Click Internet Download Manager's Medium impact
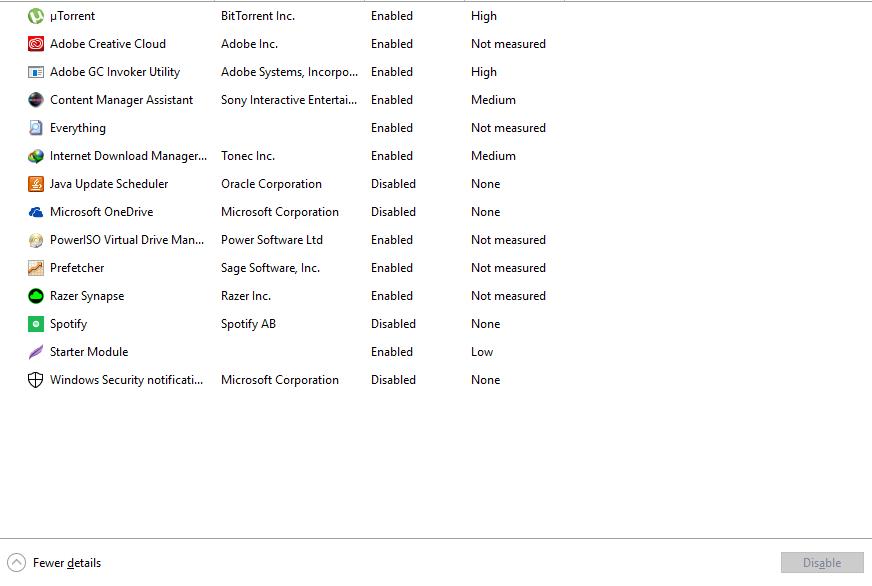This screenshot has width=872, height=586. click(493, 156)
